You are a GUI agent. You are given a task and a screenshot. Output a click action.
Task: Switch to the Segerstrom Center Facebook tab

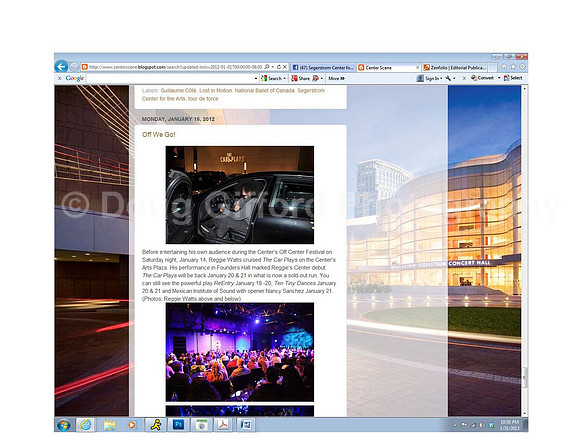(323, 67)
